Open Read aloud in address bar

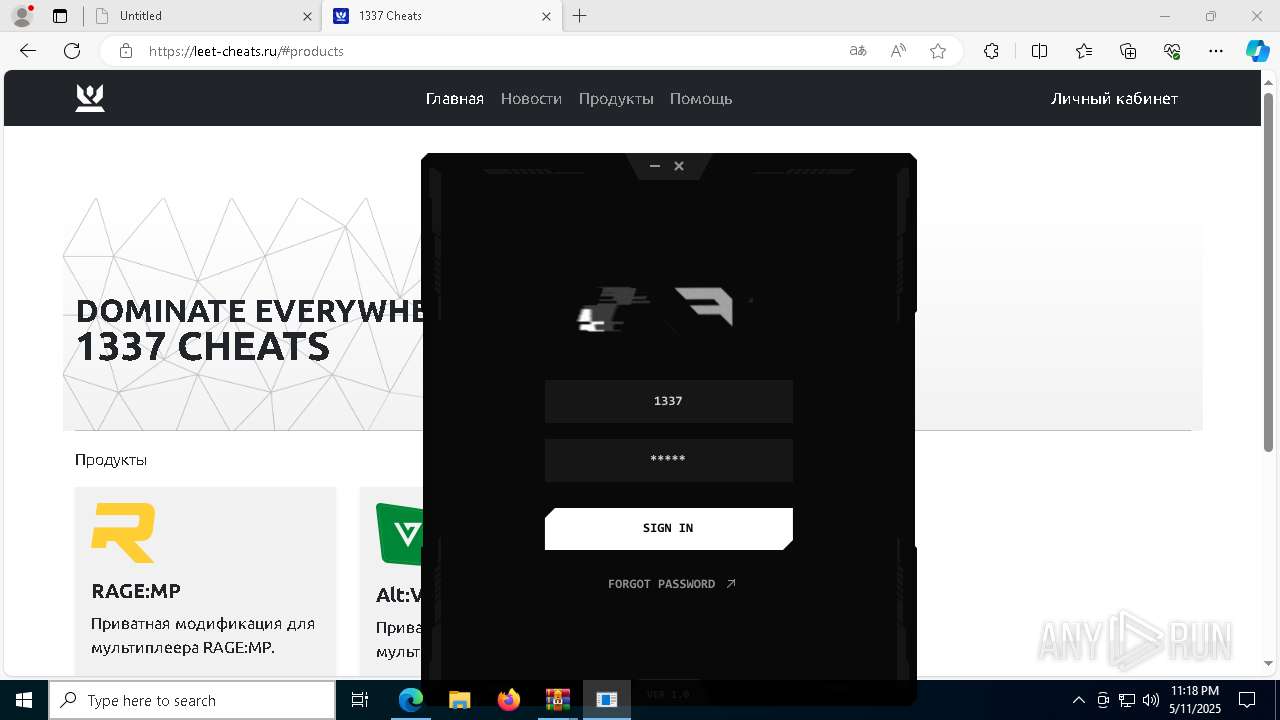coord(898,51)
